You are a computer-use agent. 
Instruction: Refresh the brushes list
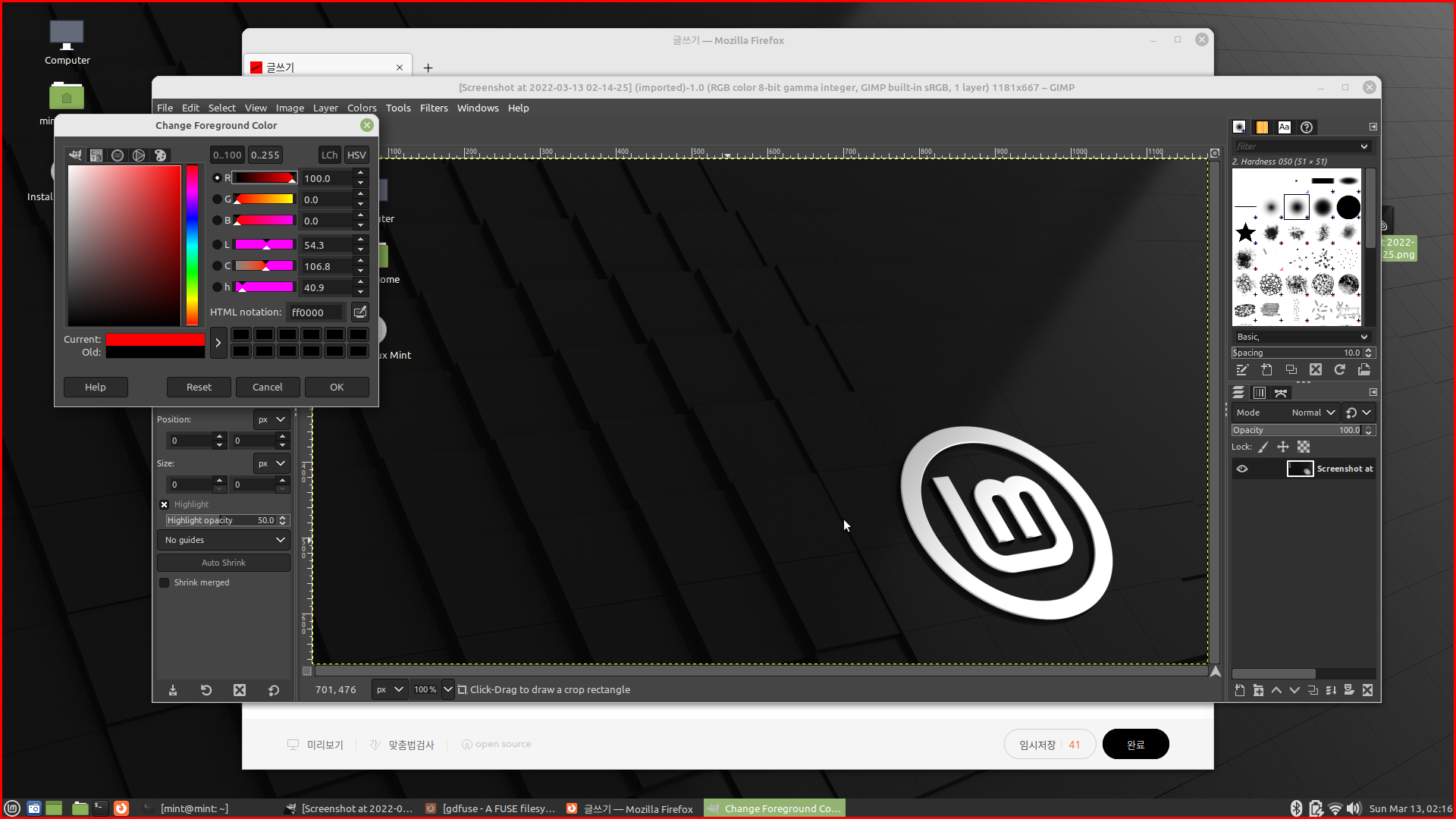[1340, 370]
